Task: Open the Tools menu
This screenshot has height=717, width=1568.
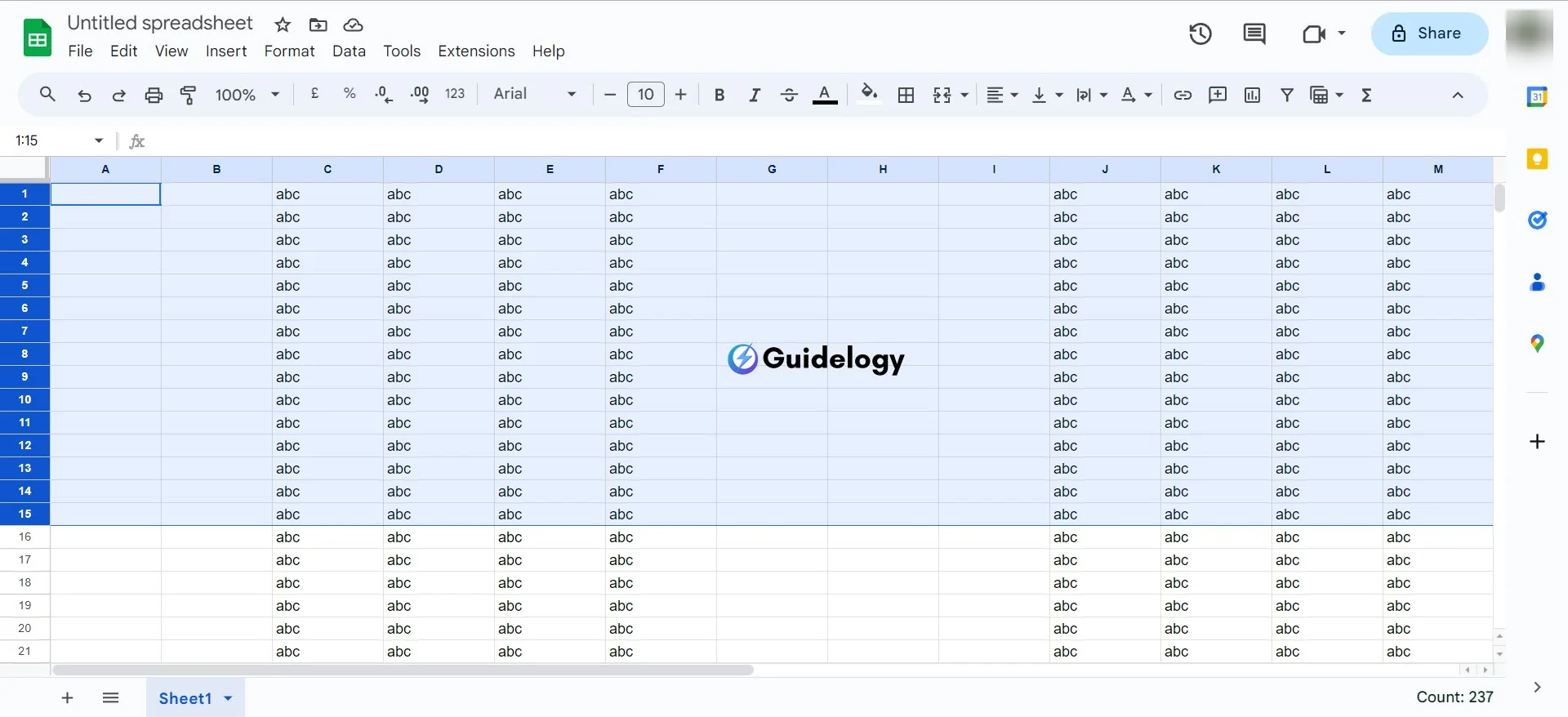Action: click(x=402, y=51)
